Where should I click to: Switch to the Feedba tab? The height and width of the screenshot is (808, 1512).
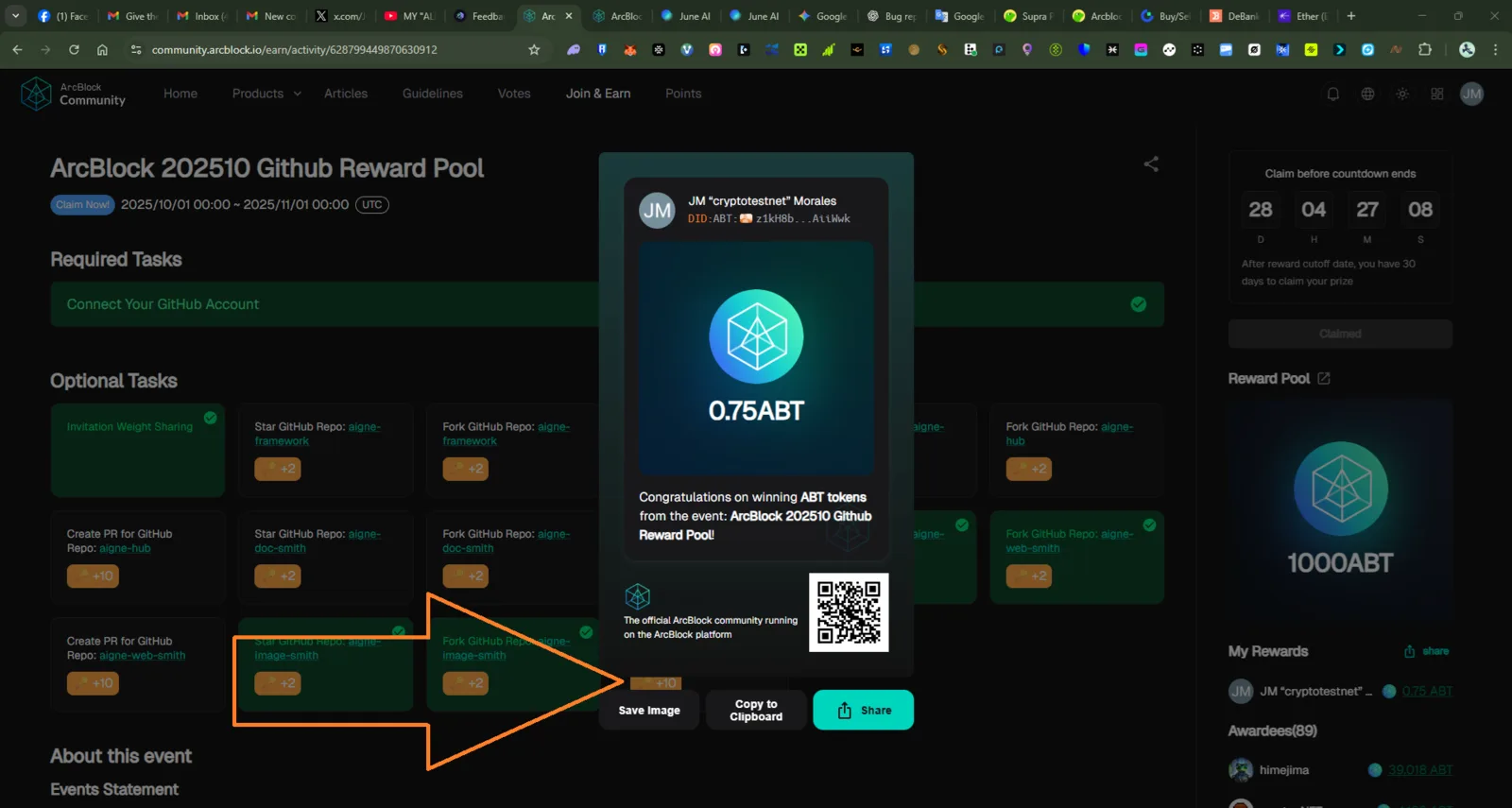[x=479, y=16]
